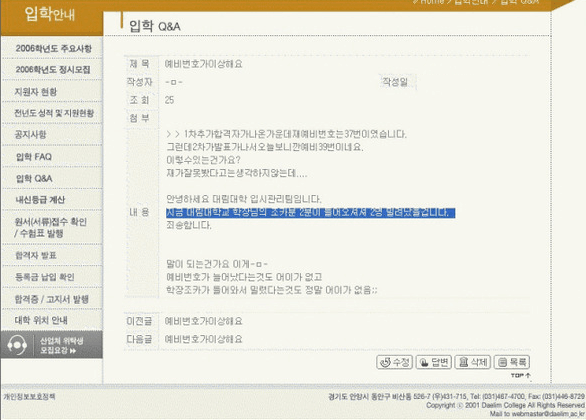586x420 pixels.
Task: Click the 답변 (reply) button
Action: [x=434, y=362]
